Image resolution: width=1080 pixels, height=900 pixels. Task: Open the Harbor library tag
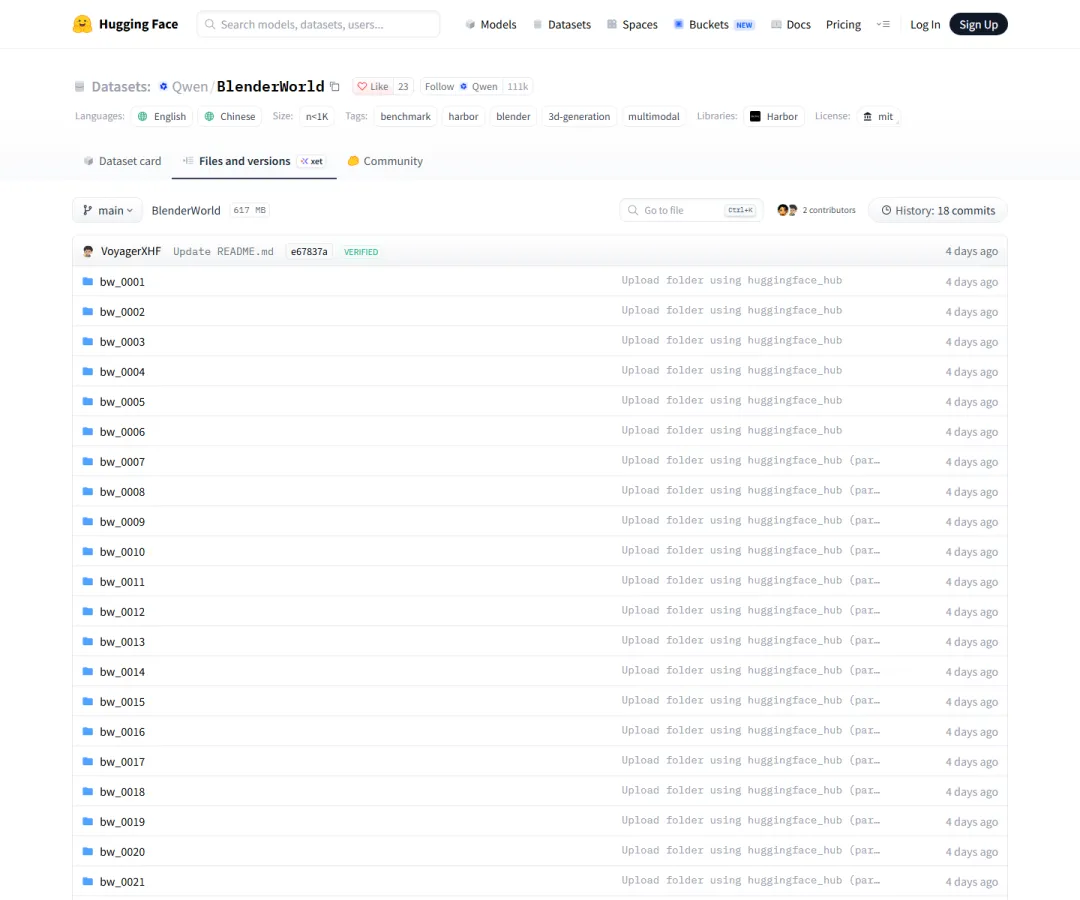774,116
